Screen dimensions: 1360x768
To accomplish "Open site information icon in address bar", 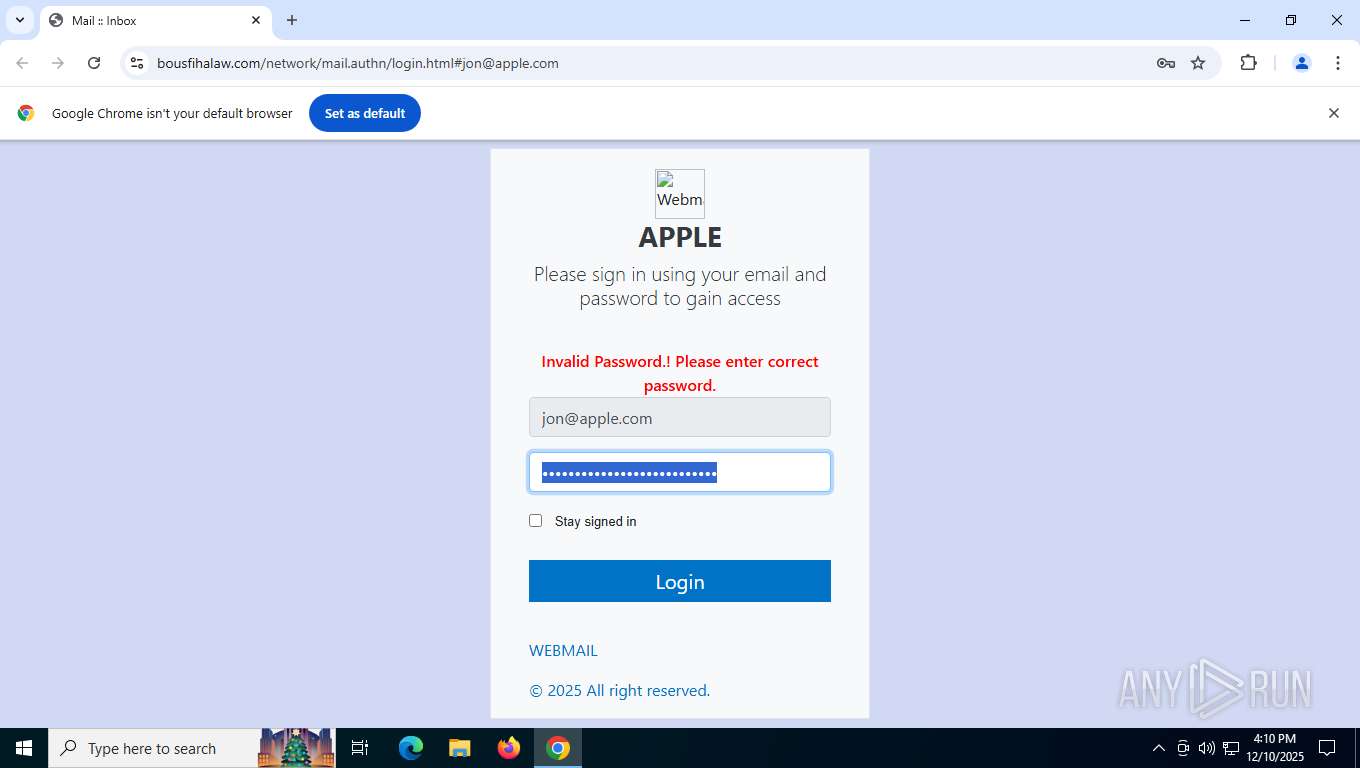I will click(x=138, y=63).
